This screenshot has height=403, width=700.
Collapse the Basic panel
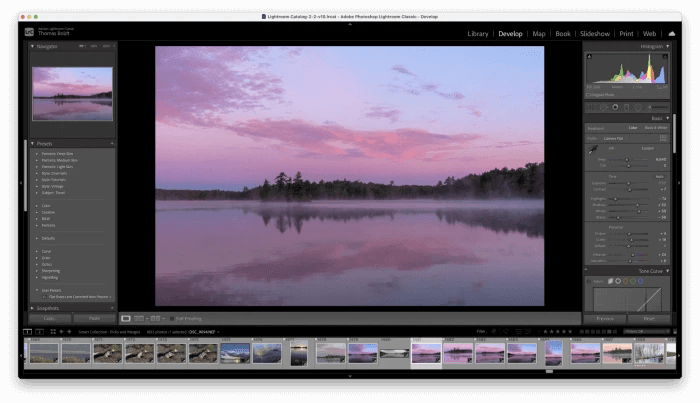pos(667,118)
